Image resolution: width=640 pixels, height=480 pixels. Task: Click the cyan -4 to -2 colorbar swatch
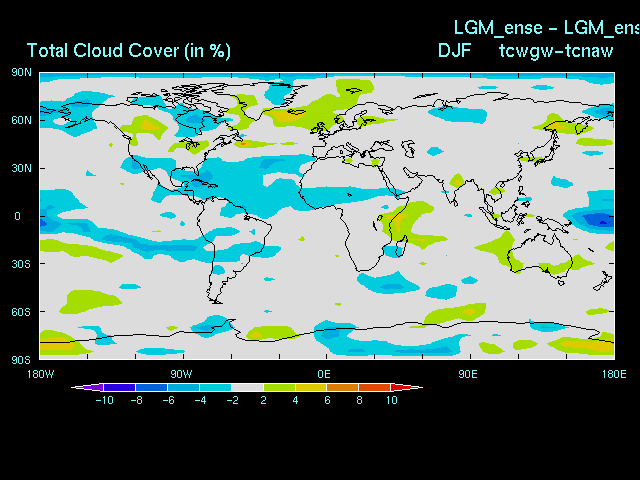tap(216, 387)
